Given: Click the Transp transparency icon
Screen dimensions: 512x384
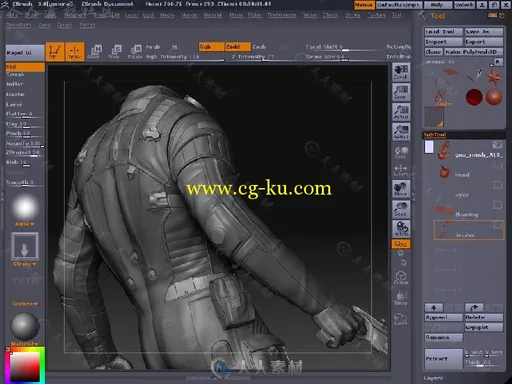Looking at the screenshot, I should 401,298.
